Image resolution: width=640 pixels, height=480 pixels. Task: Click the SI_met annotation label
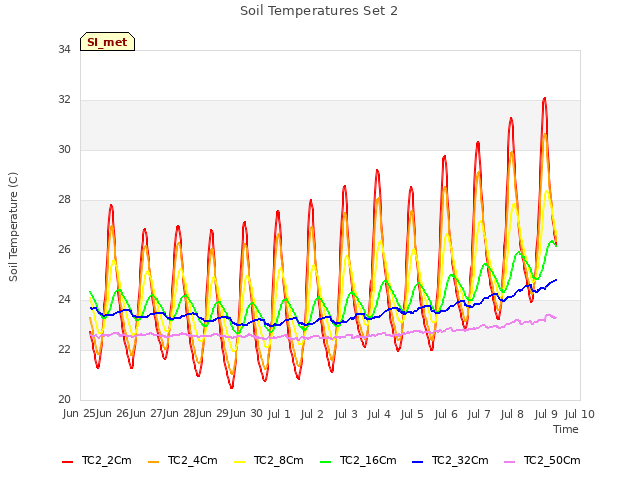click(x=107, y=42)
